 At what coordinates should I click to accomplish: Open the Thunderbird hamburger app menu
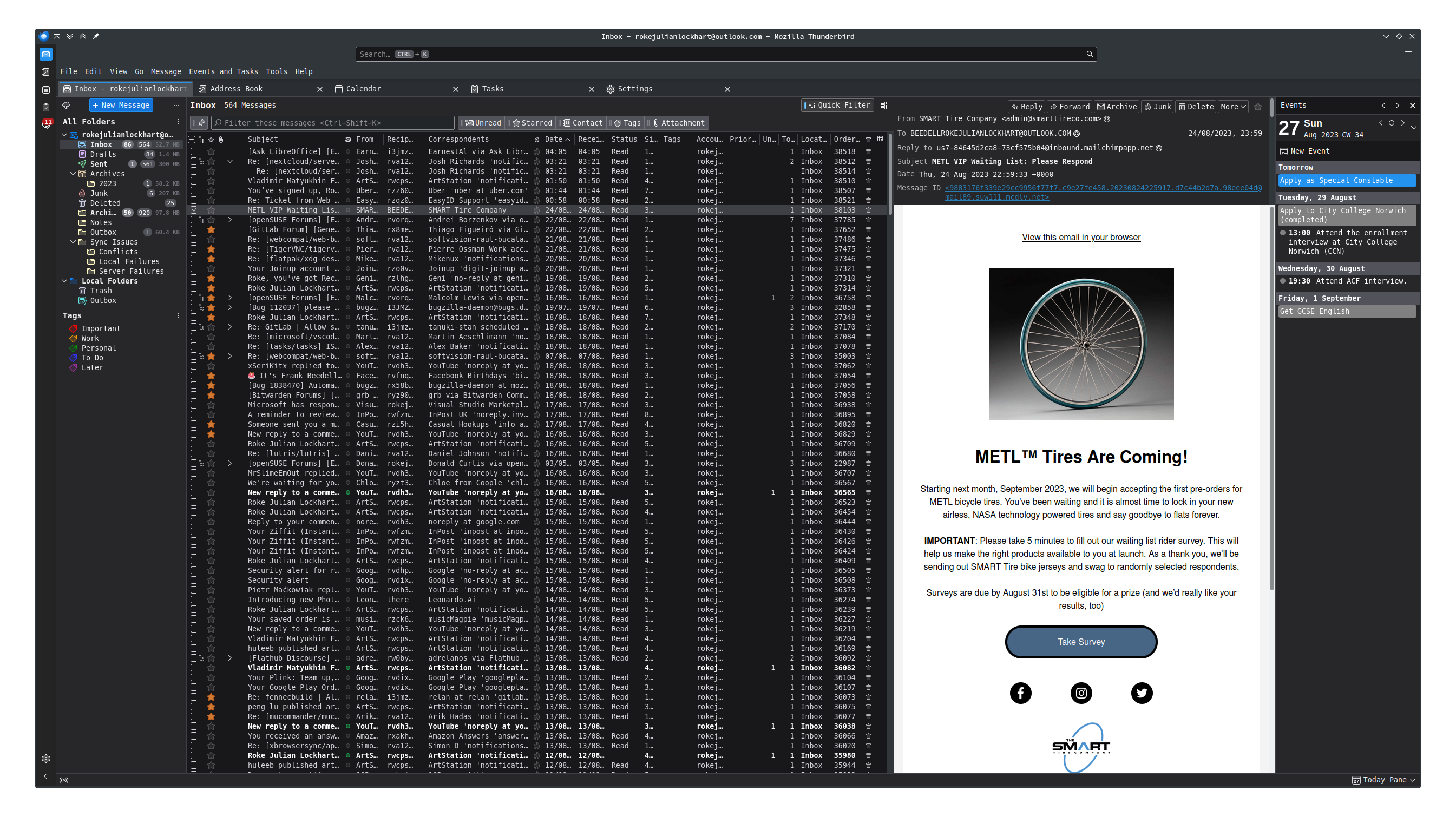[x=1408, y=54]
